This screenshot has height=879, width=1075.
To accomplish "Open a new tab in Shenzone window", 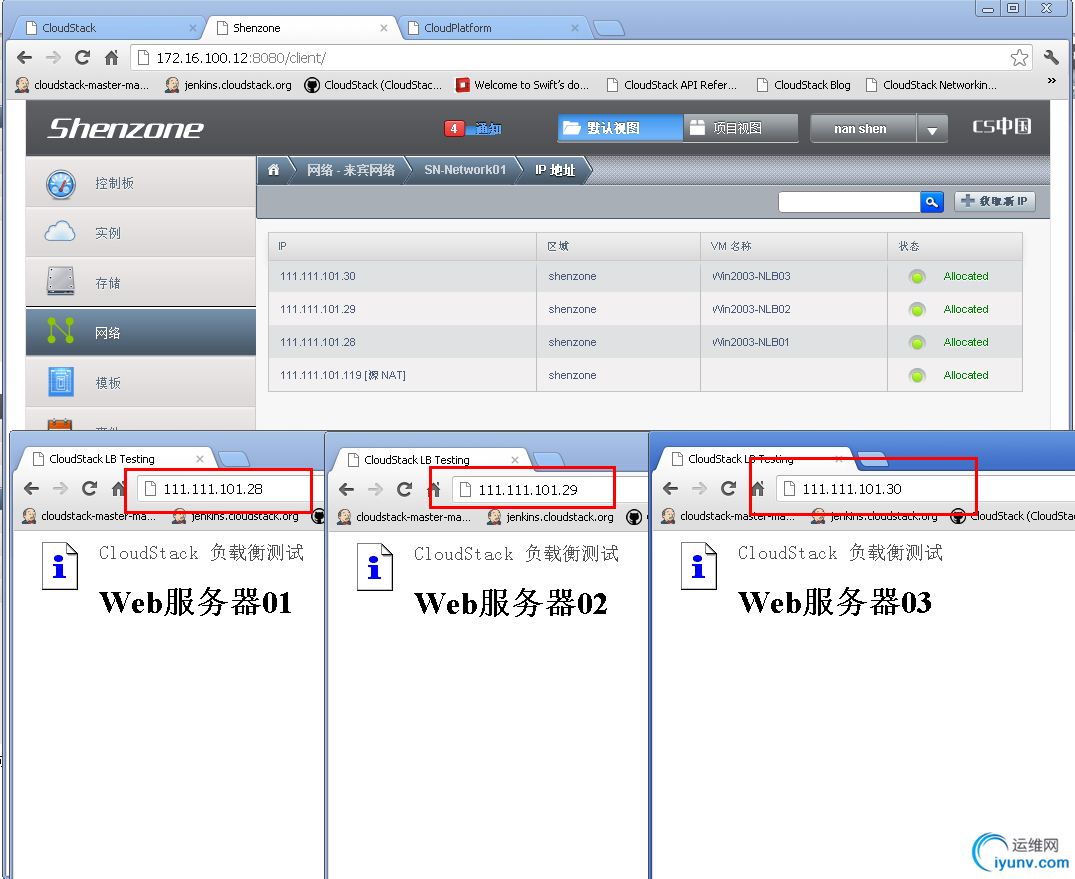I will 609,28.
